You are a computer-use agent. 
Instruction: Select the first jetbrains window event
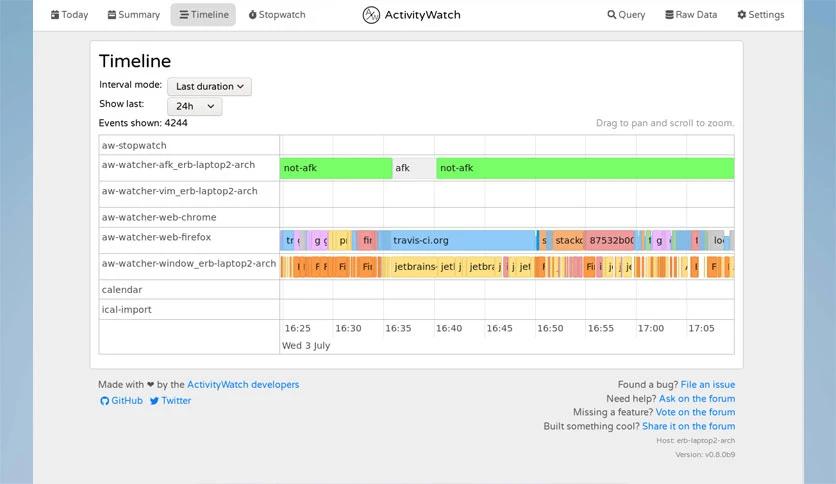pyautogui.click(x=415, y=267)
